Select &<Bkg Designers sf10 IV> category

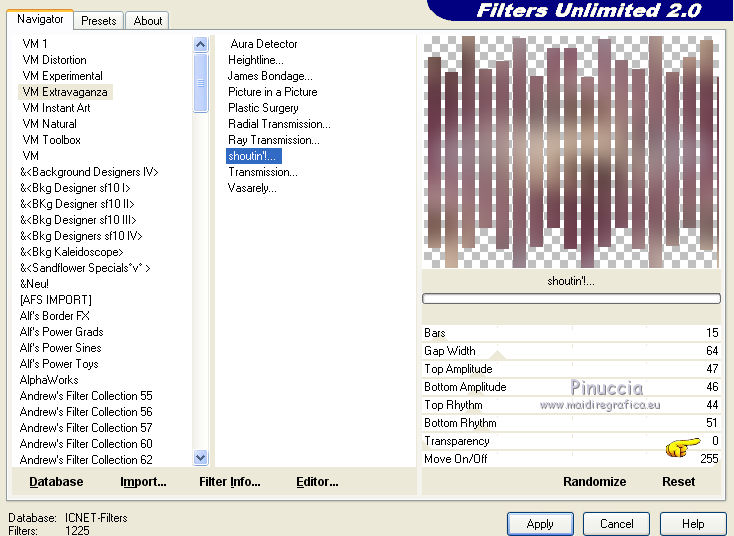(x=81, y=236)
